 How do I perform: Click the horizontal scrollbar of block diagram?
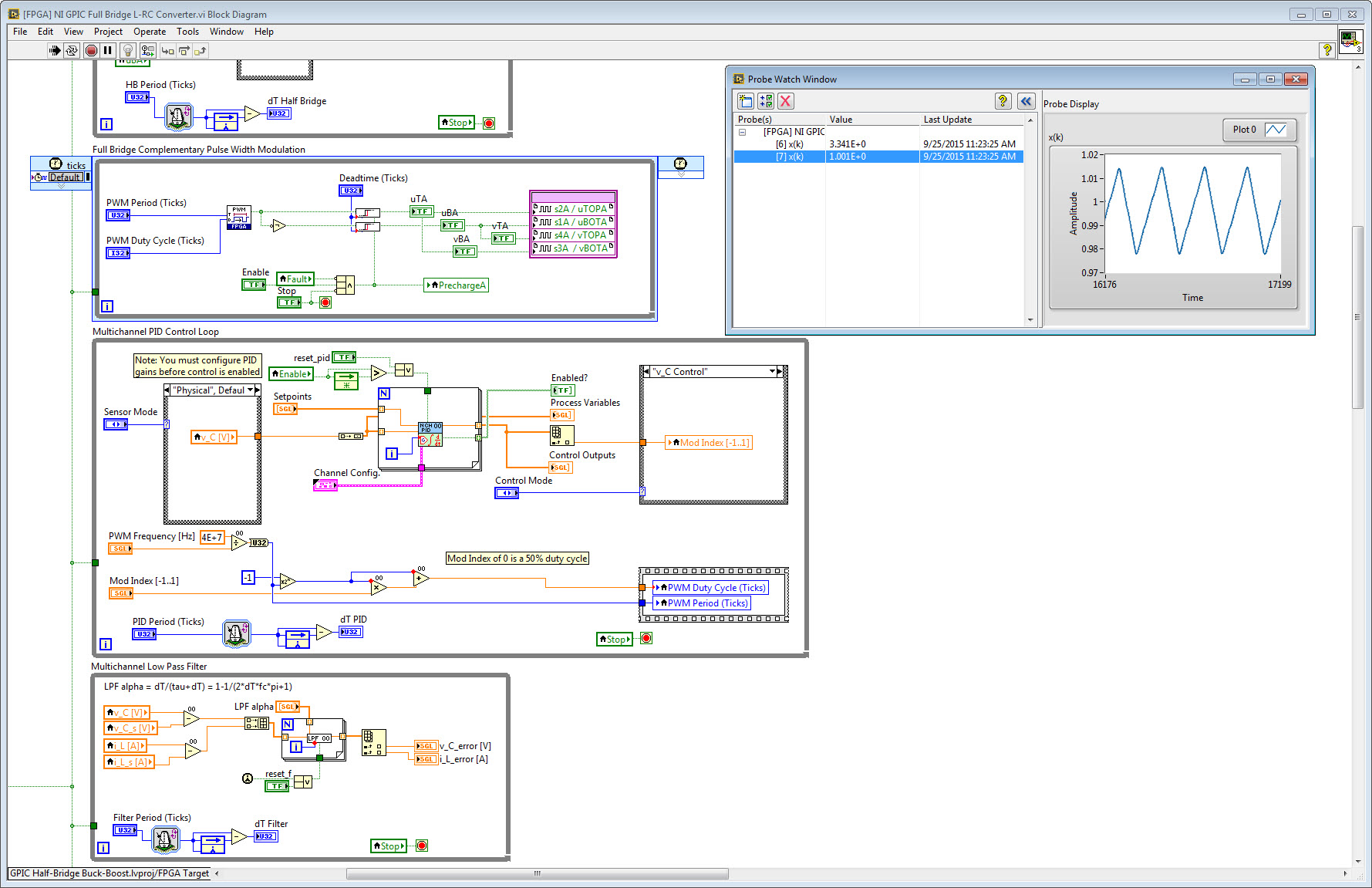point(538,874)
